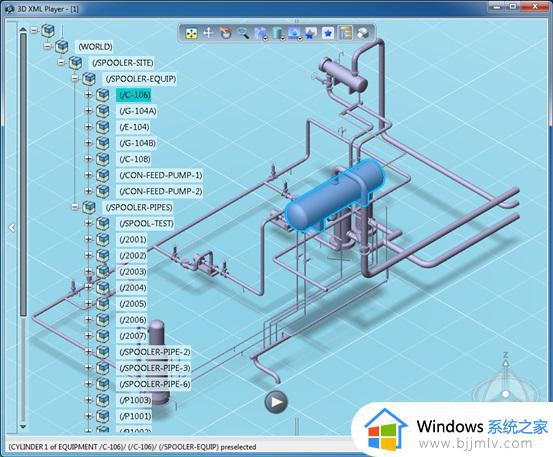The width and height of the screenshot is (553, 457).
Task: Select the (/SPOOL-TEST) tree item
Action: click(146, 223)
